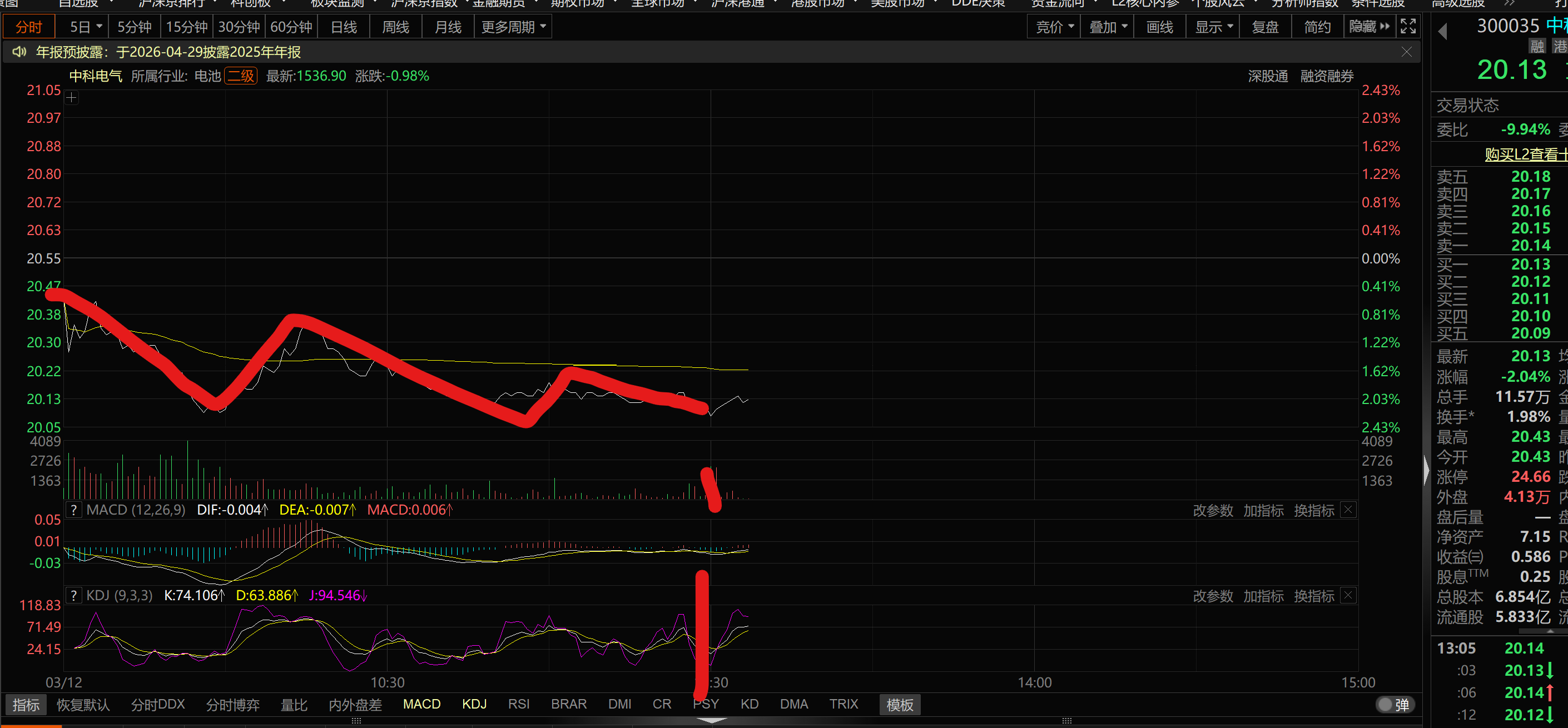Click the plus icon in the chart corner
The image size is (1568, 728).
pos(72,97)
